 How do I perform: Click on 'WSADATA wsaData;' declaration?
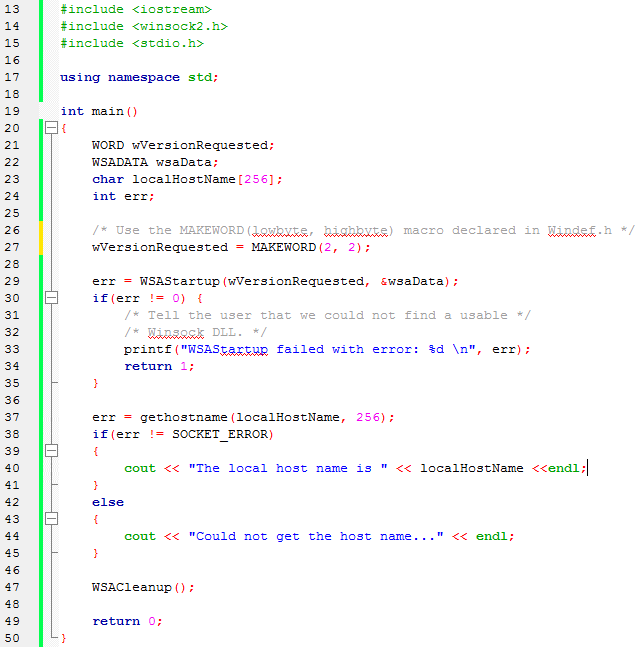[155, 162]
